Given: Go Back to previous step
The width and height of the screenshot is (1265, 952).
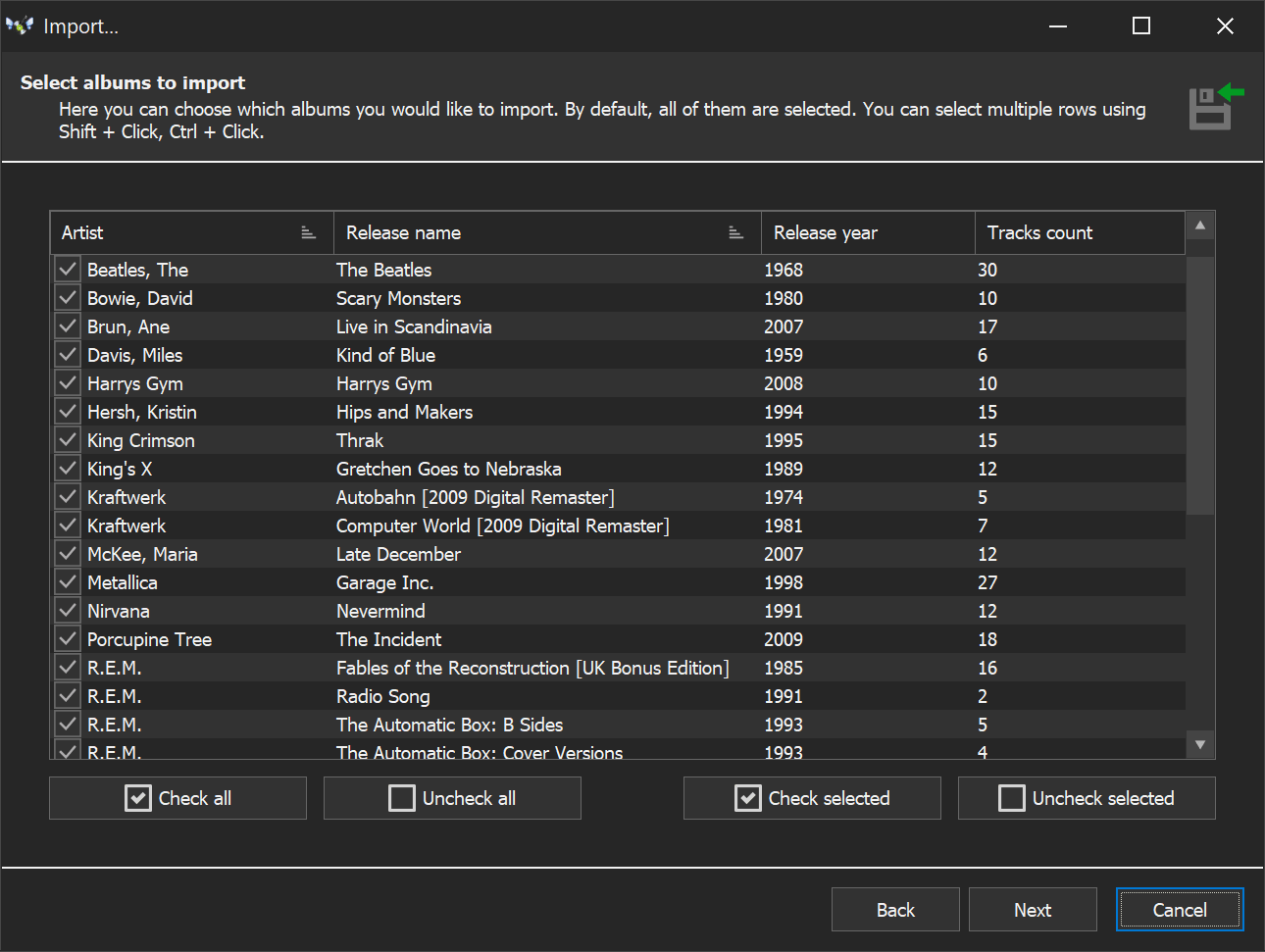Looking at the screenshot, I should coord(895,910).
